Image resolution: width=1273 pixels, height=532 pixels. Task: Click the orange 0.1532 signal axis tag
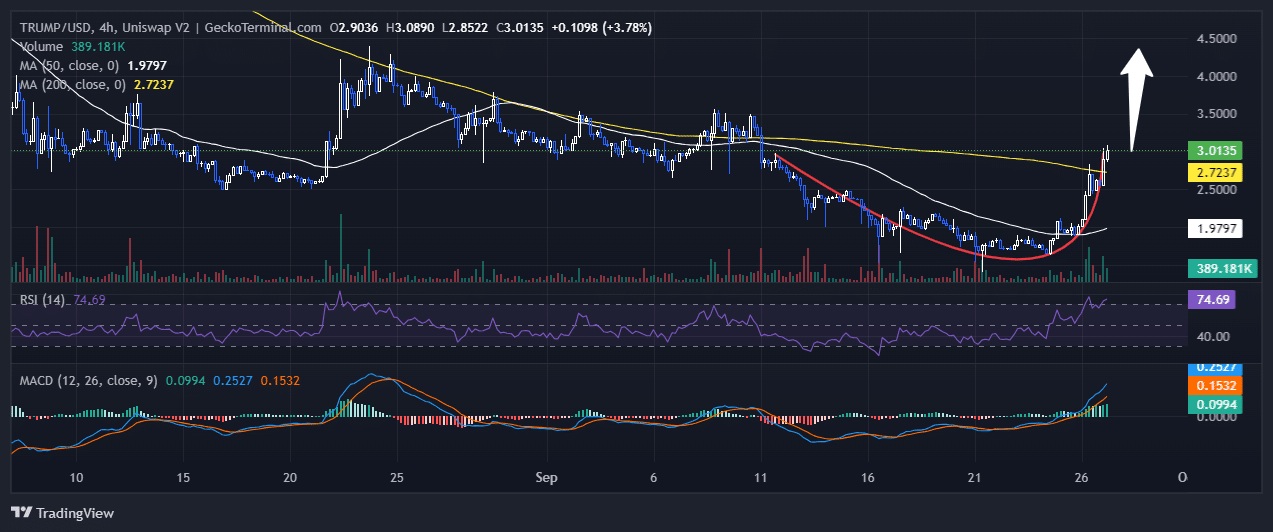pyautogui.click(x=1214, y=385)
